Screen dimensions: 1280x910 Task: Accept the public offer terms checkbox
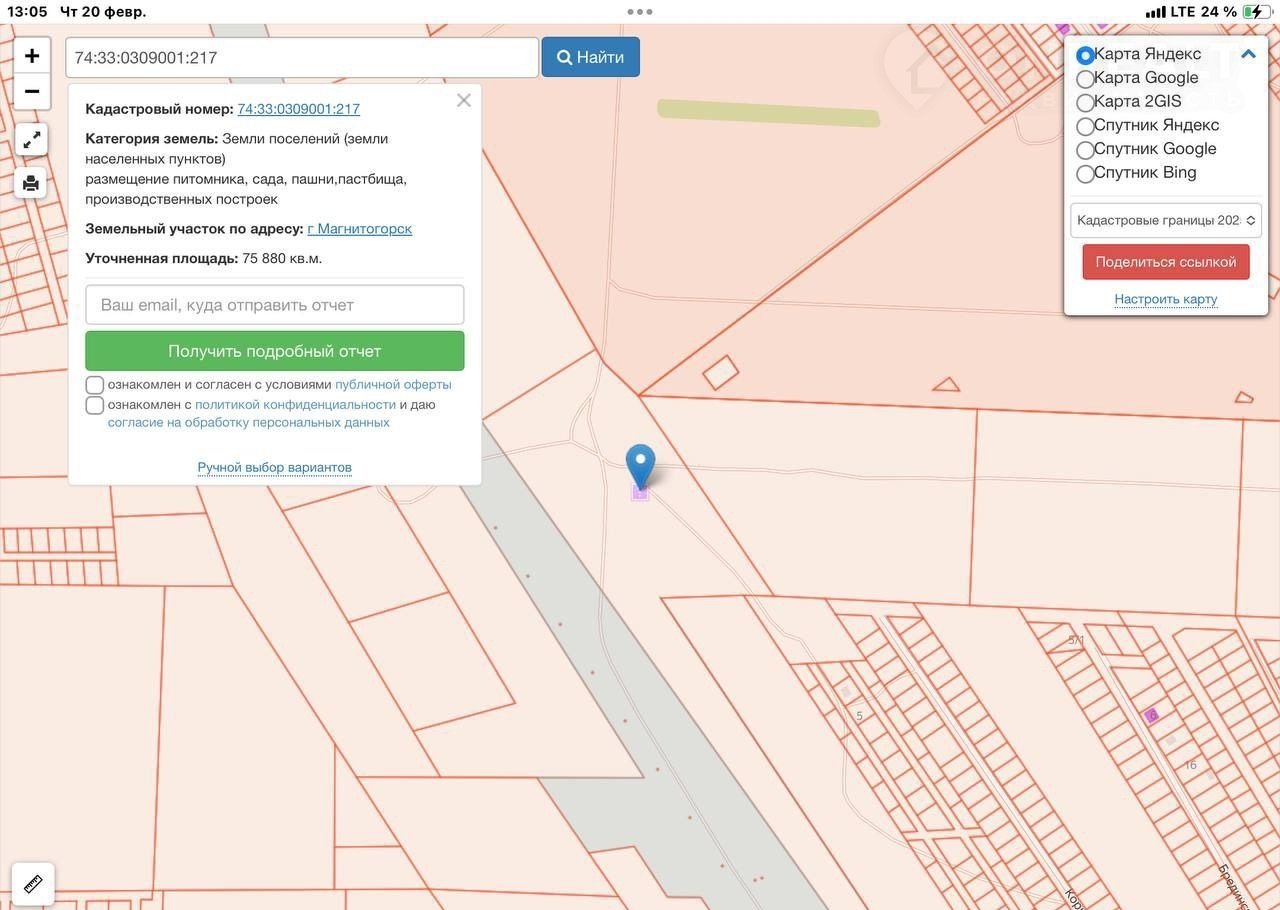pyautogui.click(x=95, y=385)
